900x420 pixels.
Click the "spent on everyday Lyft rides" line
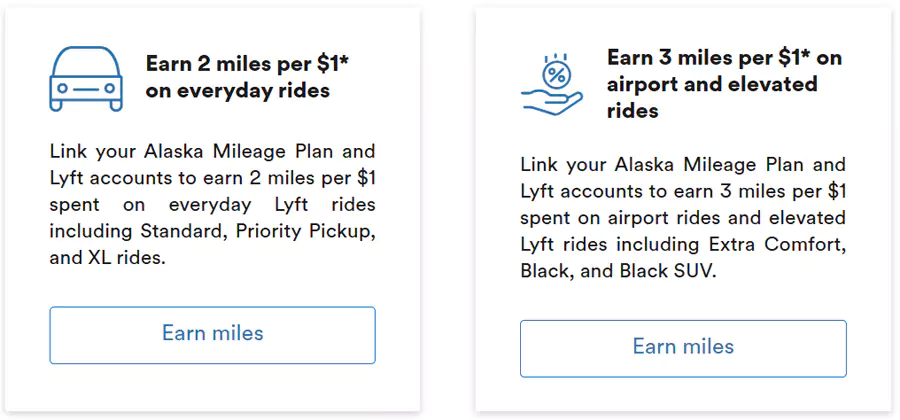tap(212, 205)
